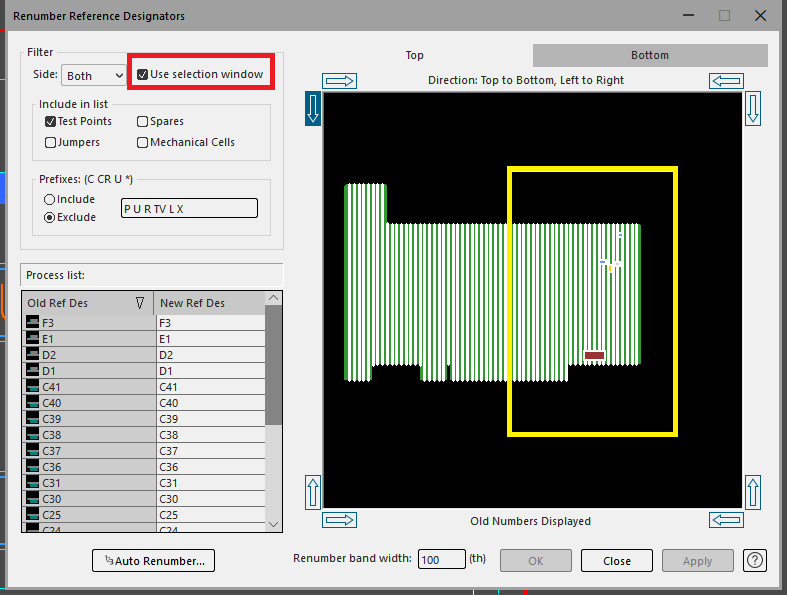
Task: Click the right arrow below the preview's left corner
Action: tap(340, 520)
